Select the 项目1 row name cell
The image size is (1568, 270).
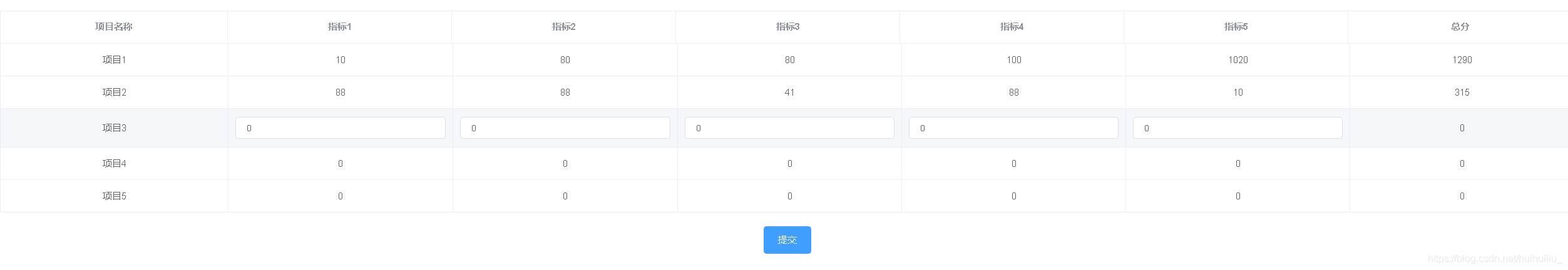(x=114, y=60)
